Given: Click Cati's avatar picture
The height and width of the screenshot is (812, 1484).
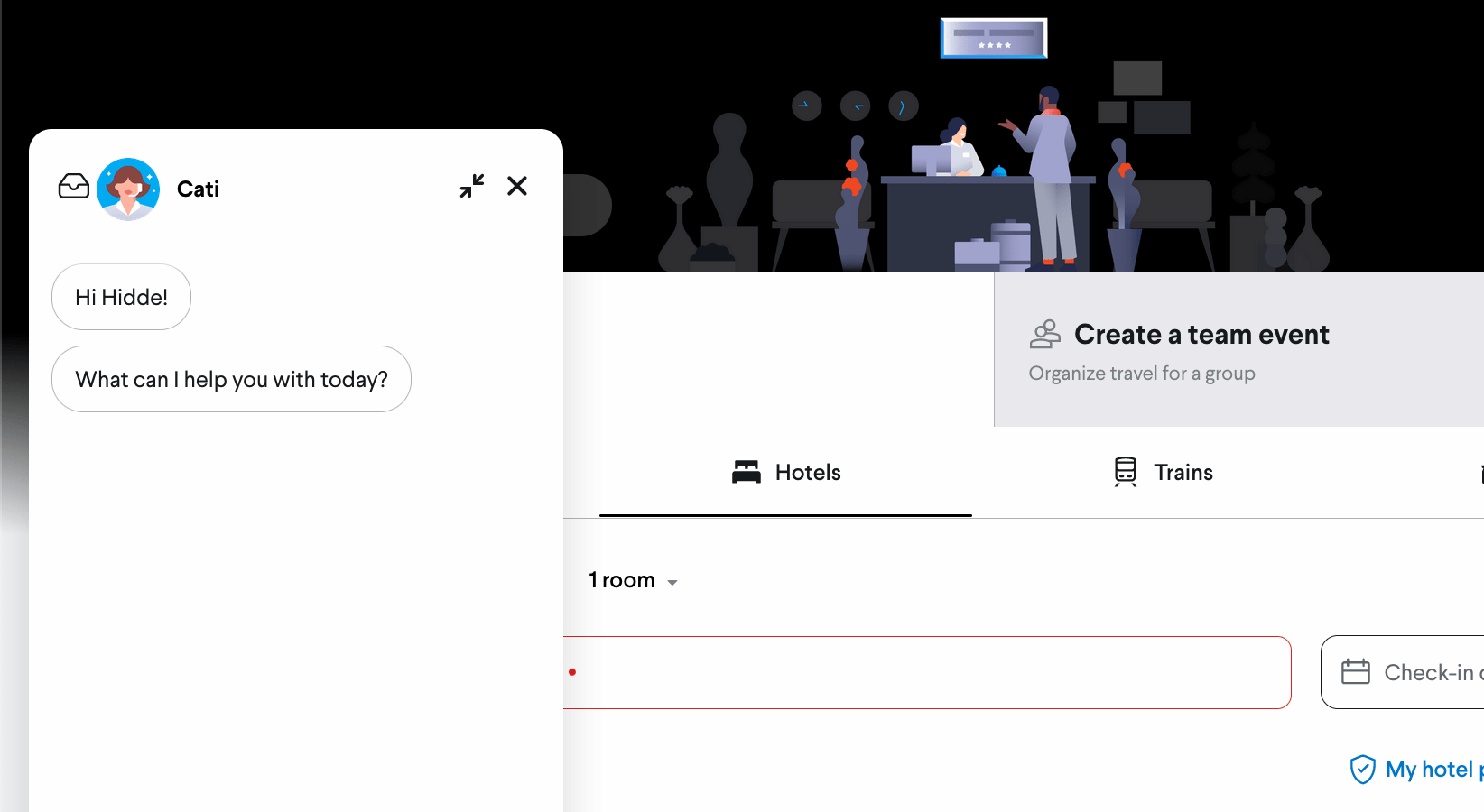Looking at the screenshot, I should (128, 189).
